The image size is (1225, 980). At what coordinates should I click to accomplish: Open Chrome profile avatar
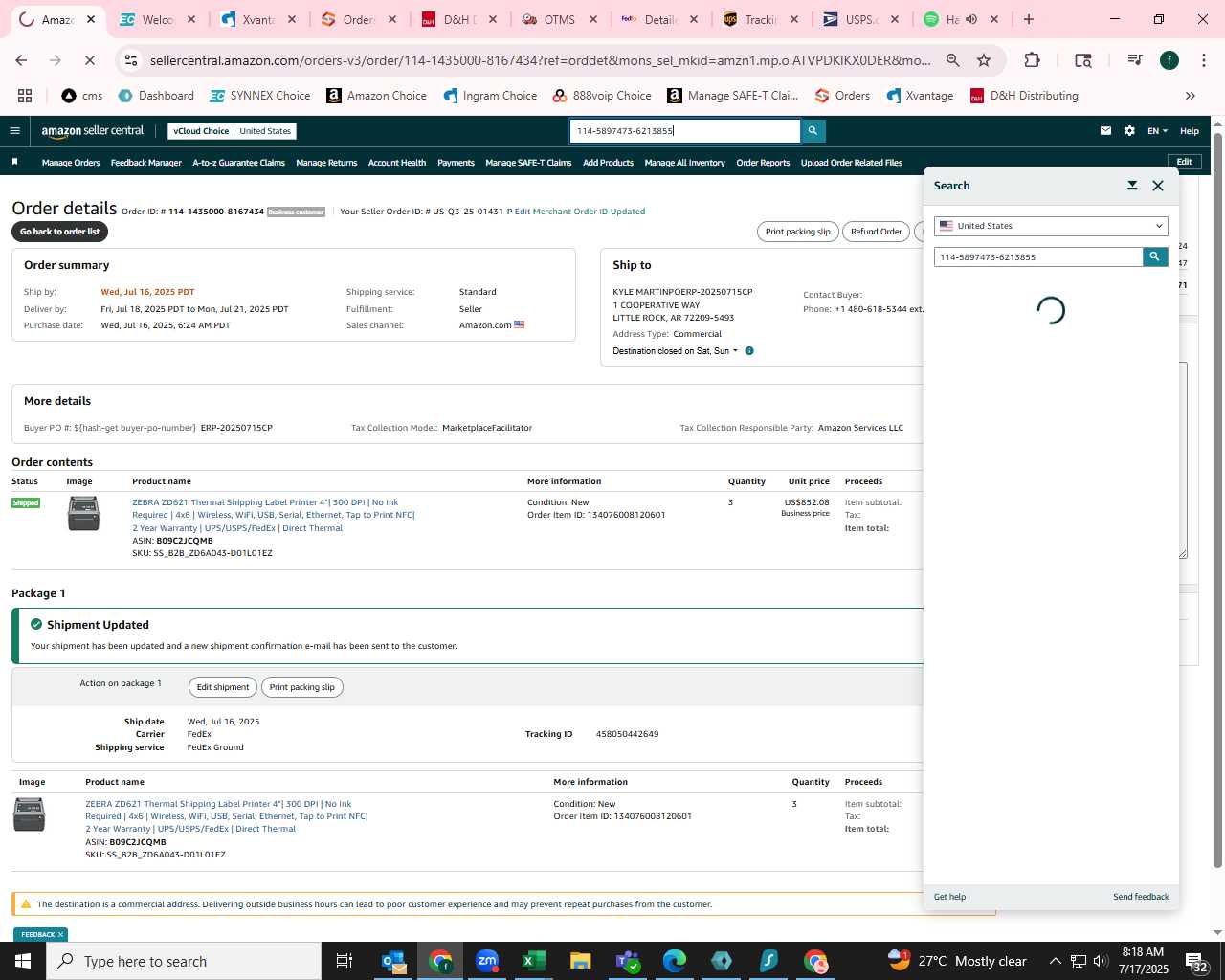(1169, 60)
